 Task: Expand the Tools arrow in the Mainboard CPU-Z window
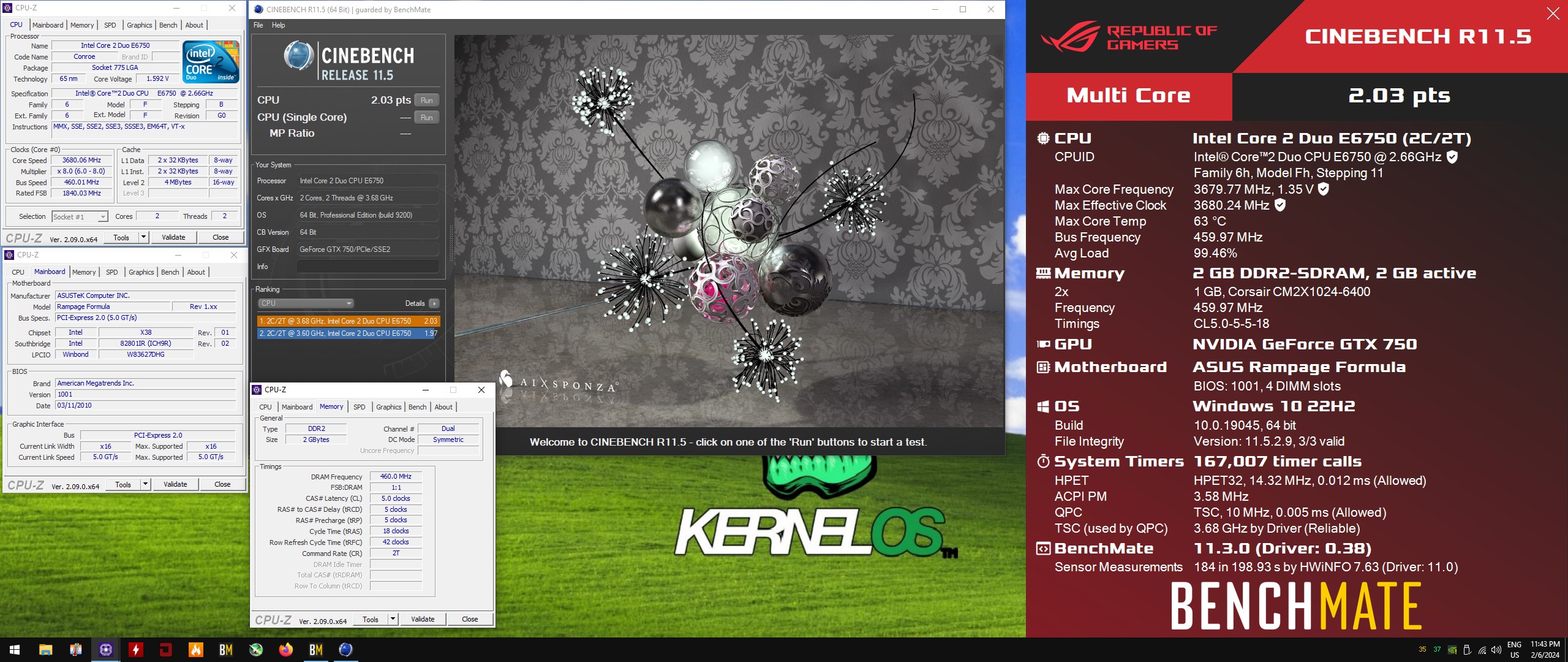pyautogui.click(x=145, y=484)
